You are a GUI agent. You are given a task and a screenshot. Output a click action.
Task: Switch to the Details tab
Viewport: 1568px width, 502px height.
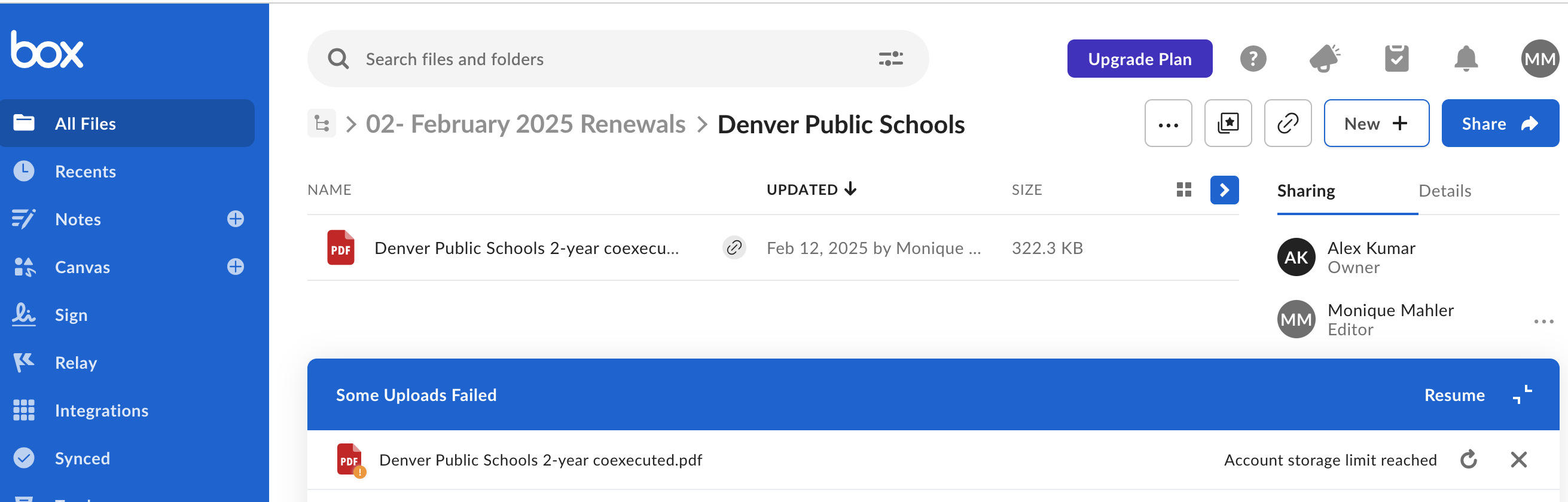1444,191
